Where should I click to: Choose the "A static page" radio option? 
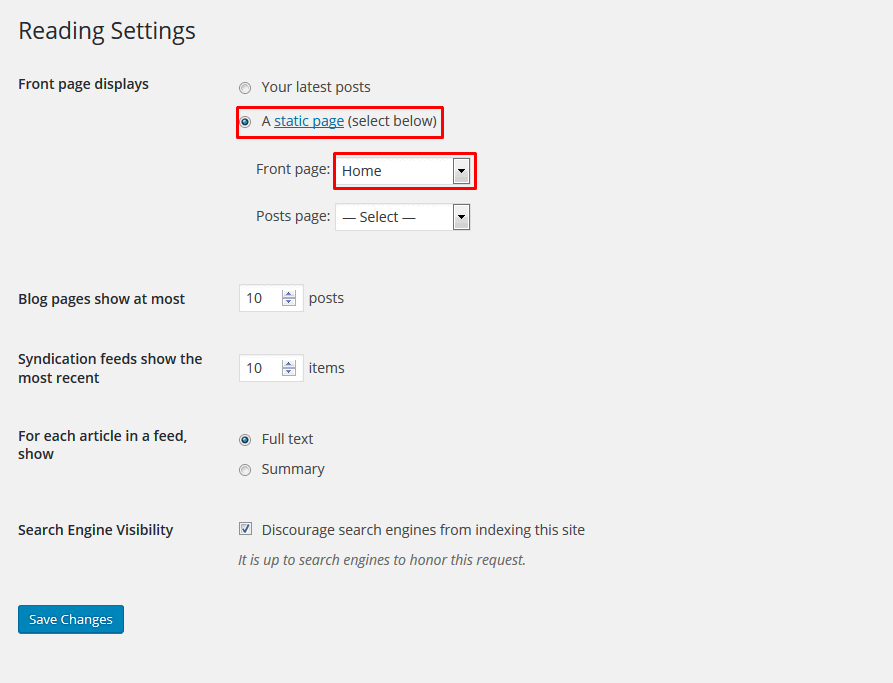[x=245, y=122]
